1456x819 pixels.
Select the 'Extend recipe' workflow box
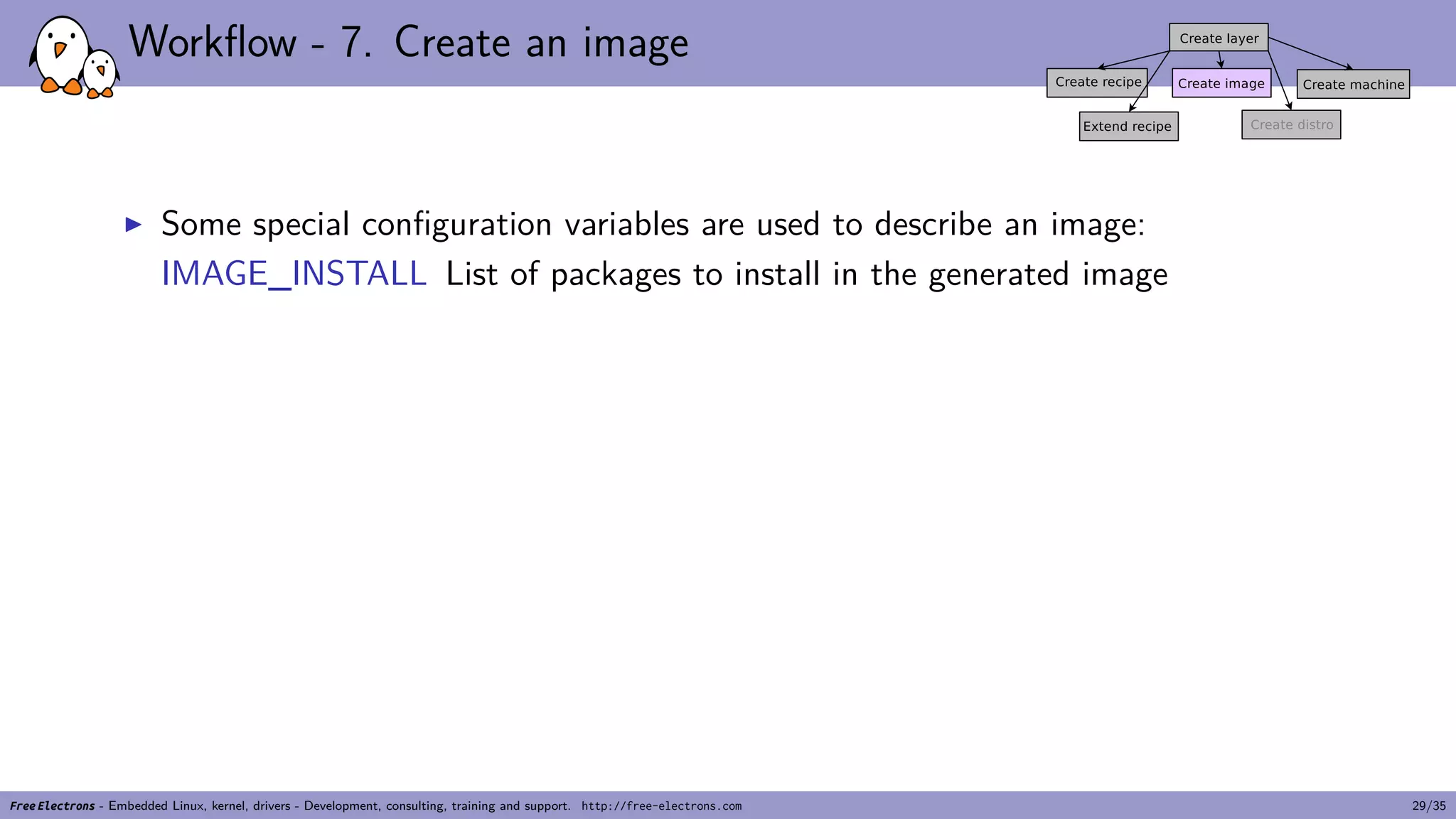coord(1128,127)
